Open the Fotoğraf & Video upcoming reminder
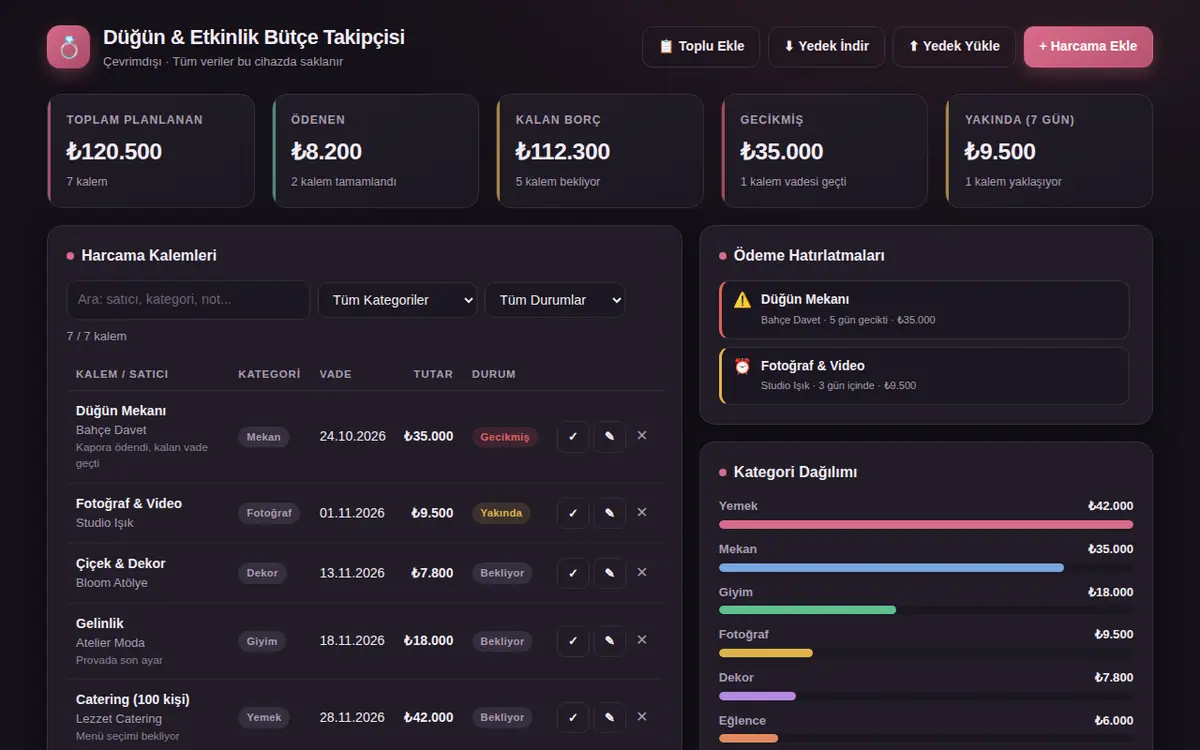 (924, 375)
